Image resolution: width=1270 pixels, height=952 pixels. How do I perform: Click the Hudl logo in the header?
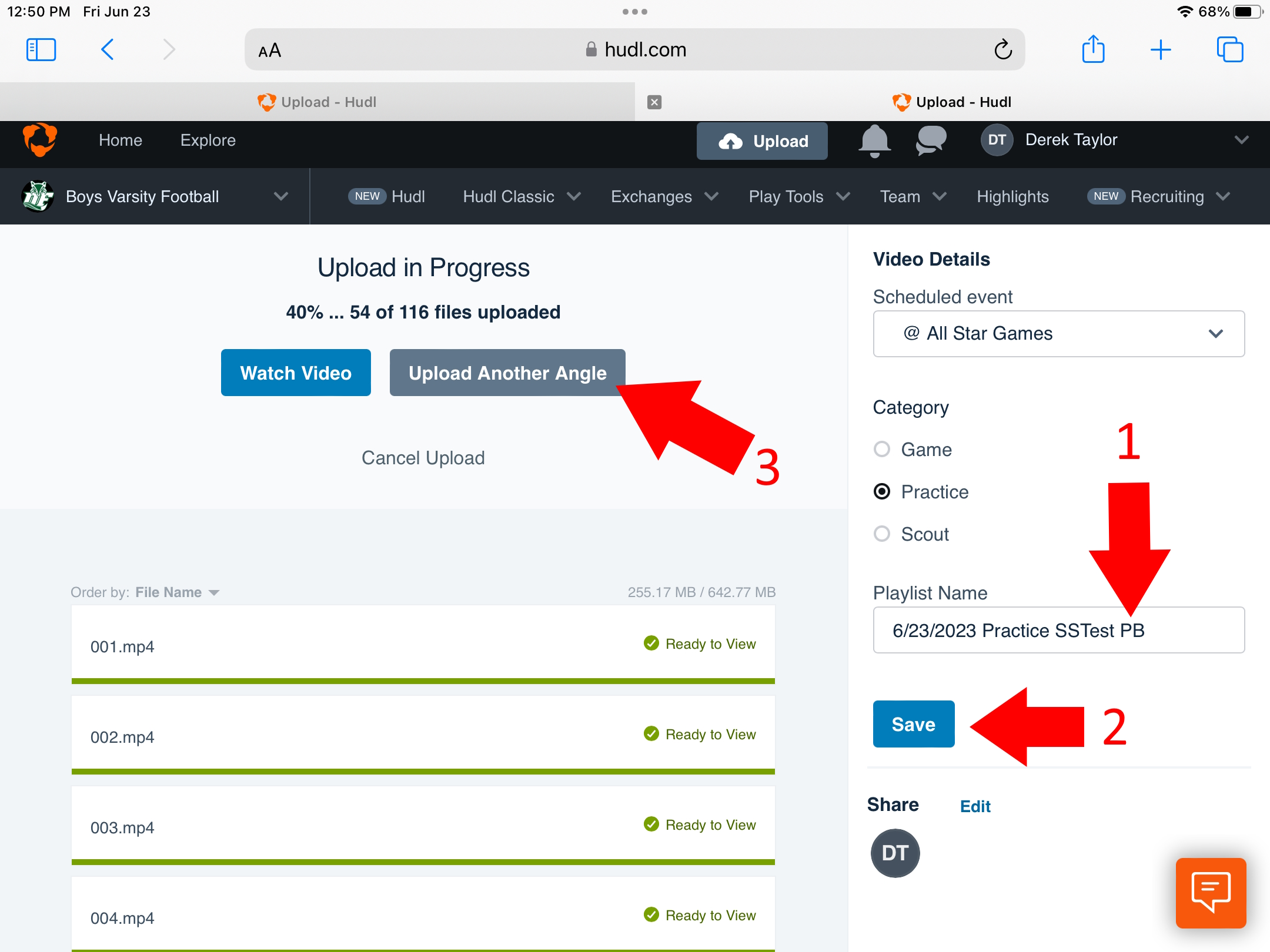[40, 140]
